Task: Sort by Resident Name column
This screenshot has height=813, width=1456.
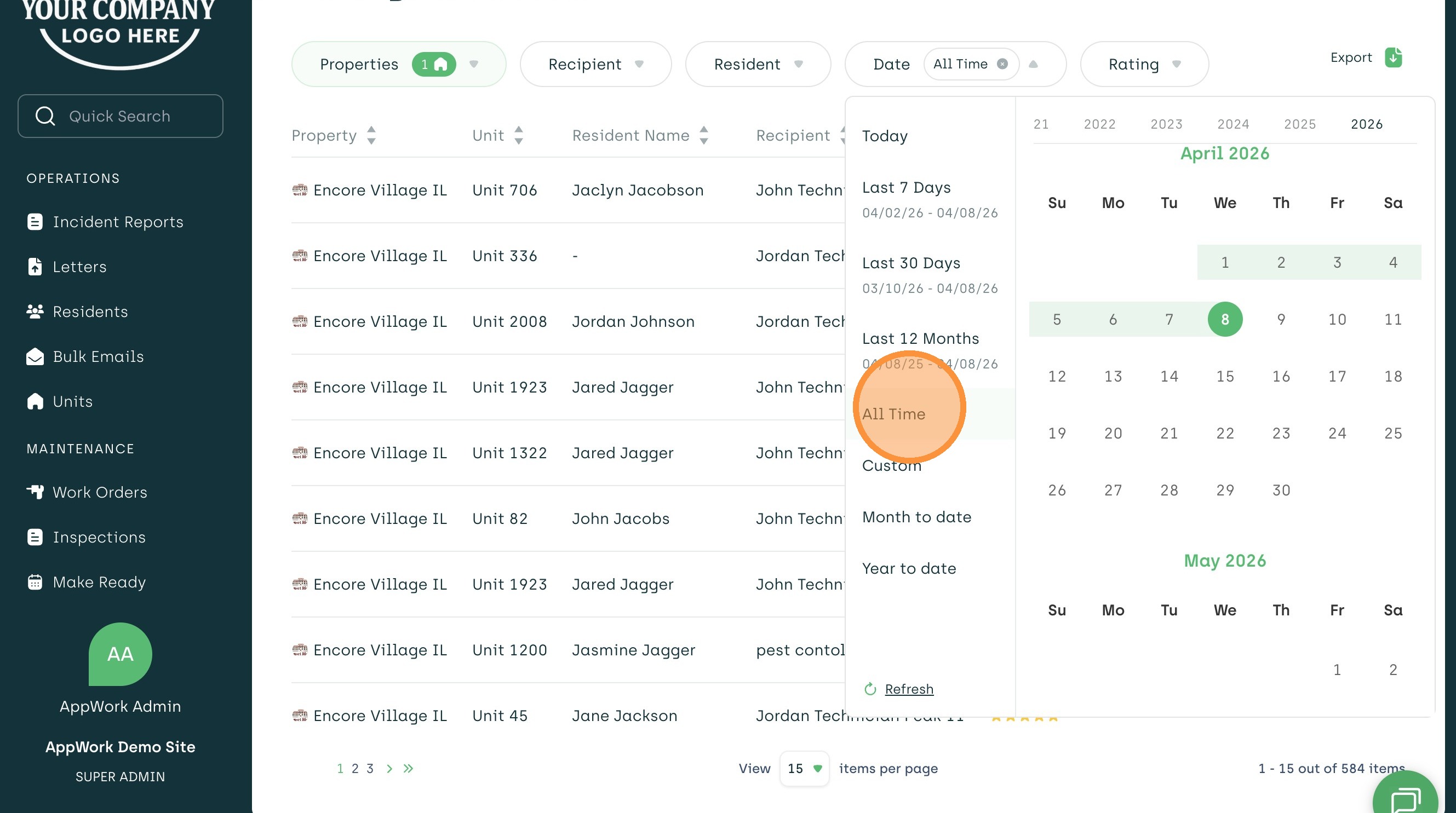Action: (703, 136)
